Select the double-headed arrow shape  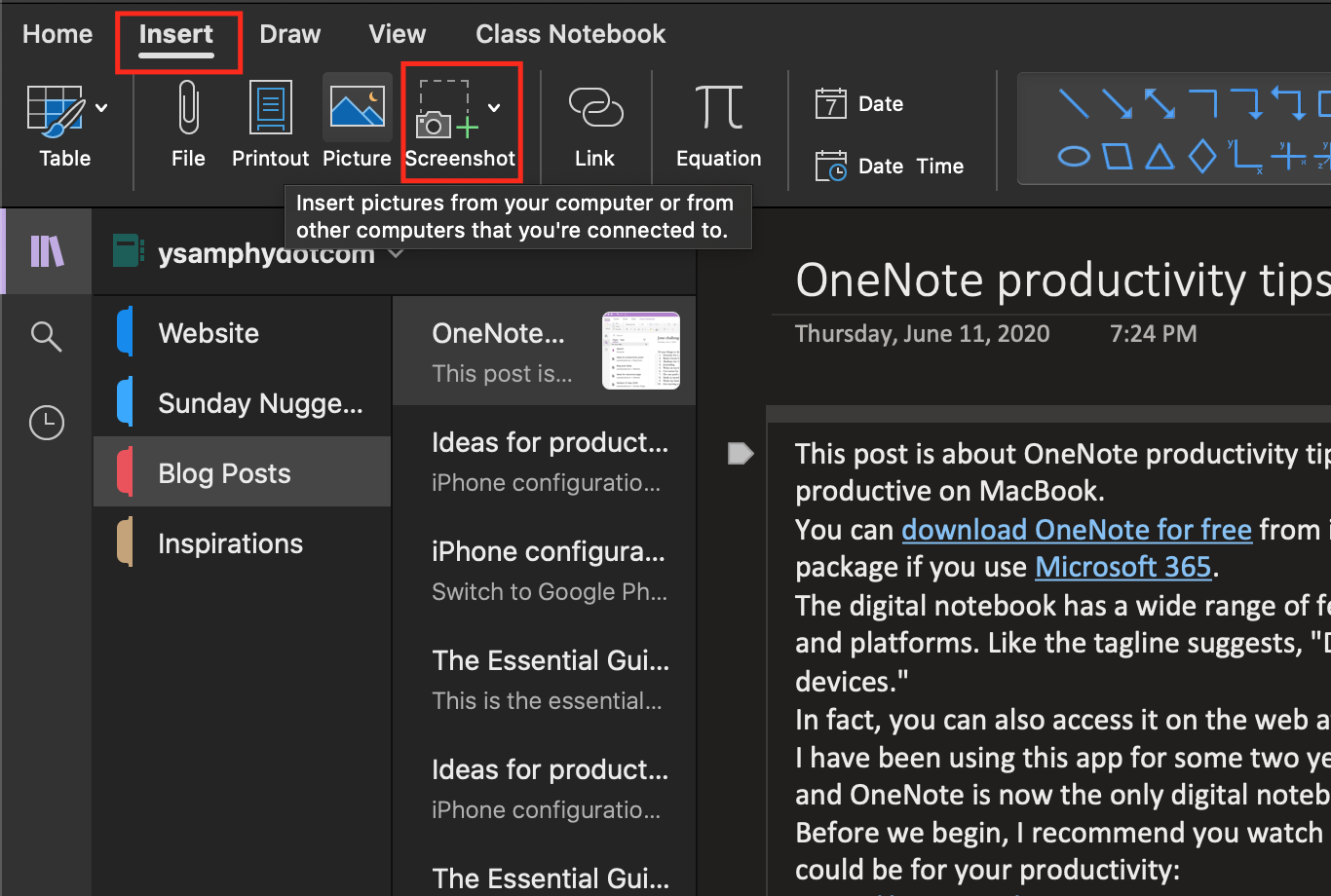pos(1160,103)
